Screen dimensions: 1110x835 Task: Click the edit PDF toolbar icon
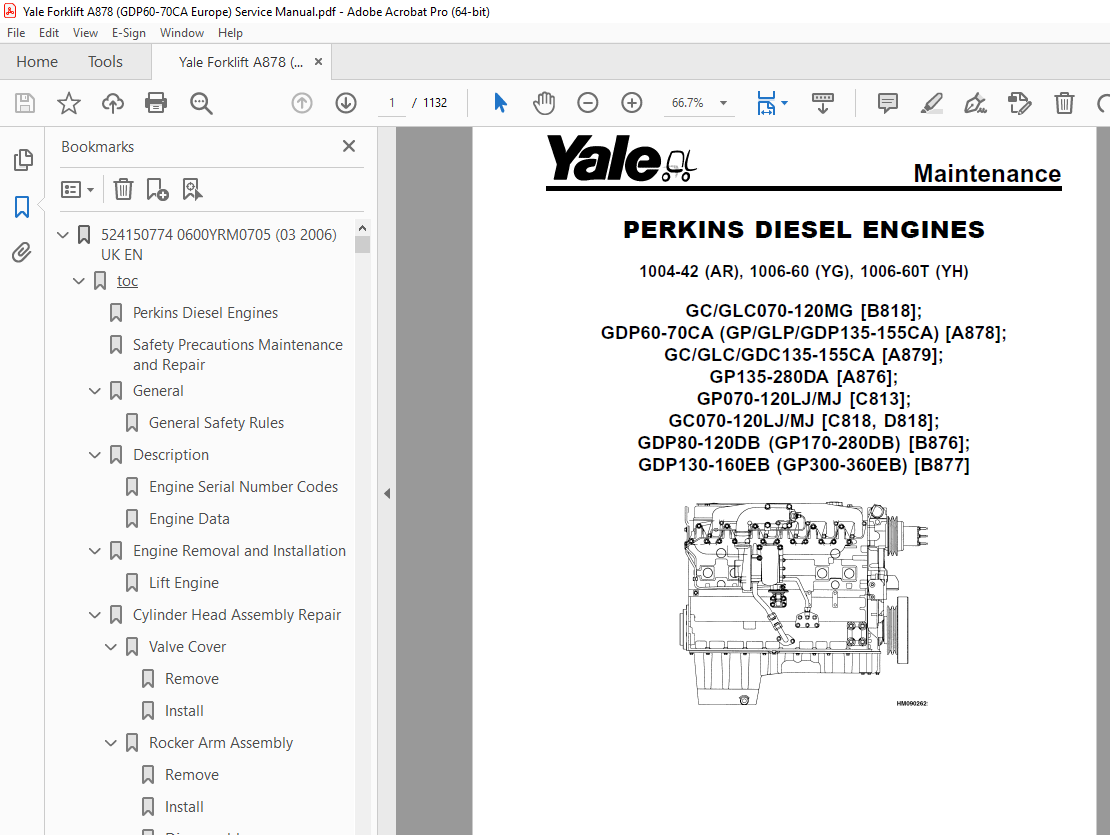coord(1019,103)
